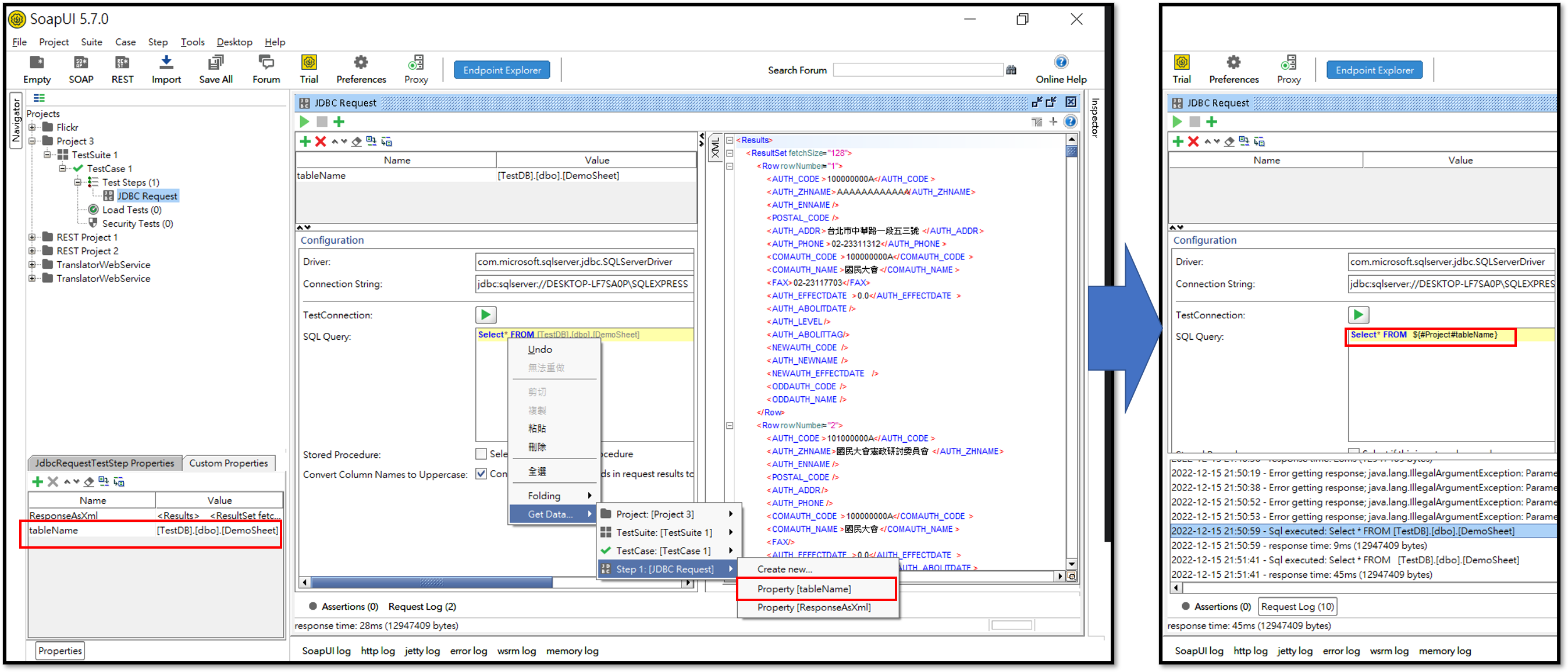Image resolution: width=1568 pixels, height=672 pixels.
Task: Toggle the Stored Procedure checkbox
Action: coord(481,454)
